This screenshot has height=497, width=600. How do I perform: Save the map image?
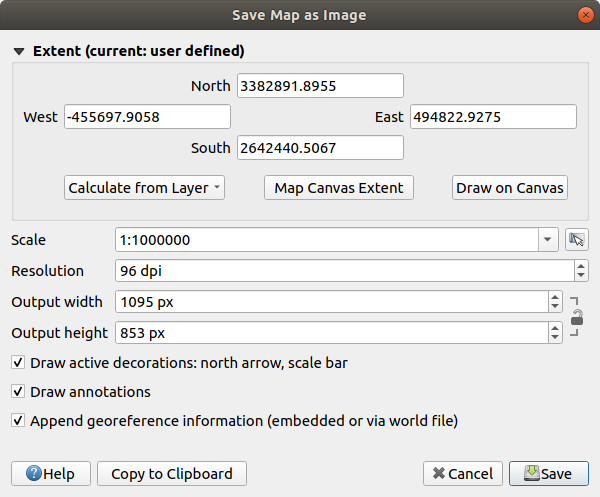point(548,474)
